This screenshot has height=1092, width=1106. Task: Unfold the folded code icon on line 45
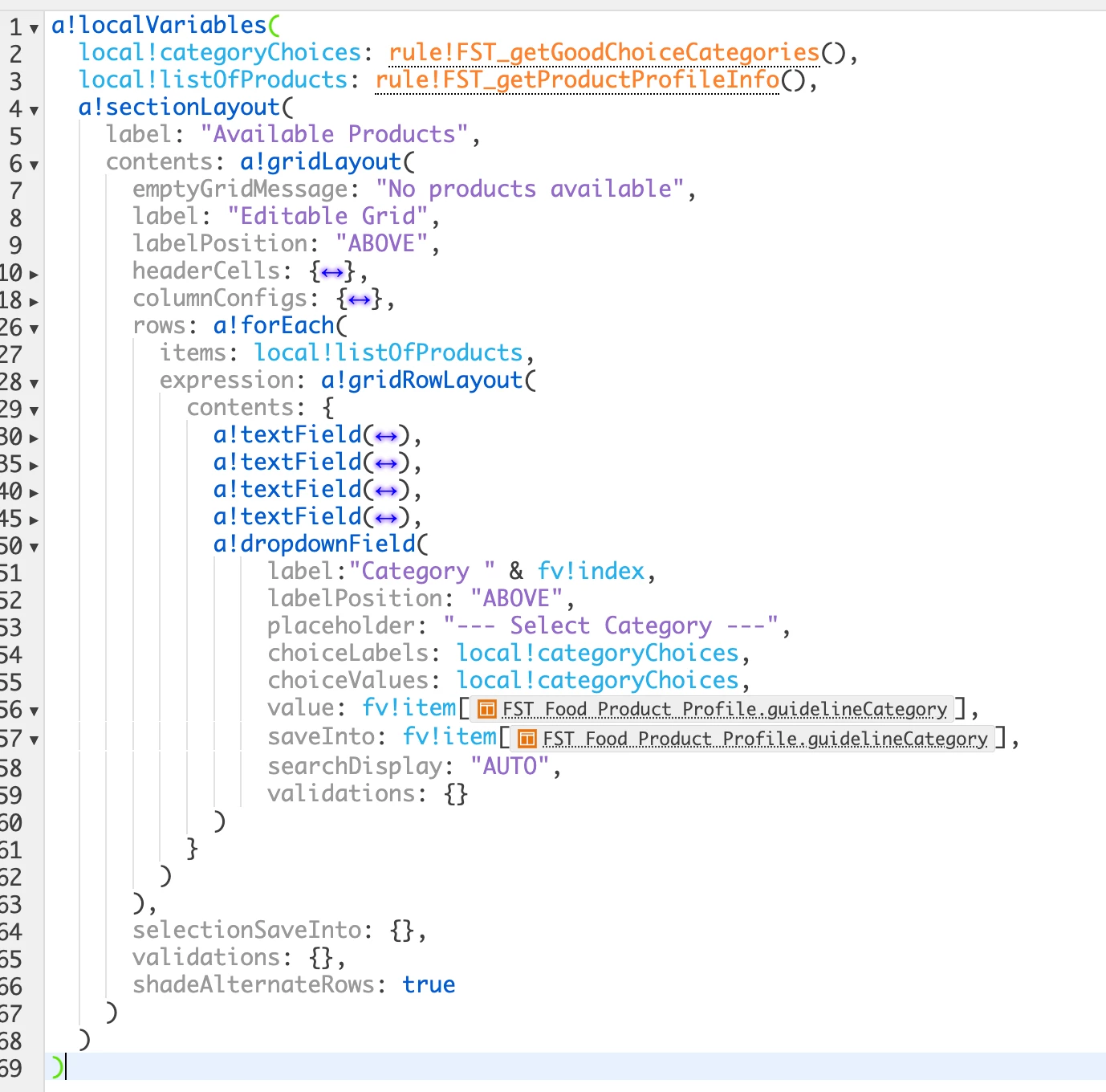coord(387,519)
